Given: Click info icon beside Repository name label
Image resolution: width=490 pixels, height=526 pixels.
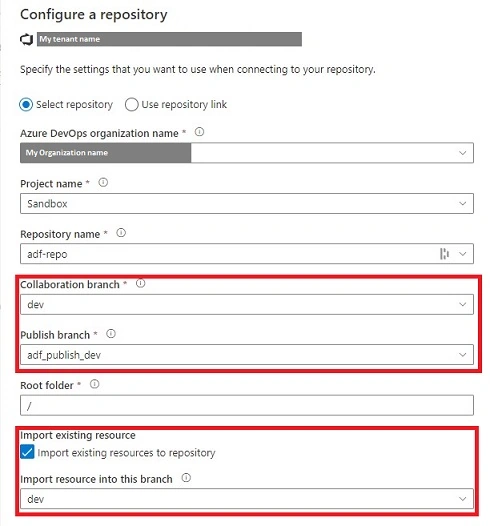Looking at the screenshot, I should click(x=121, y=233).
